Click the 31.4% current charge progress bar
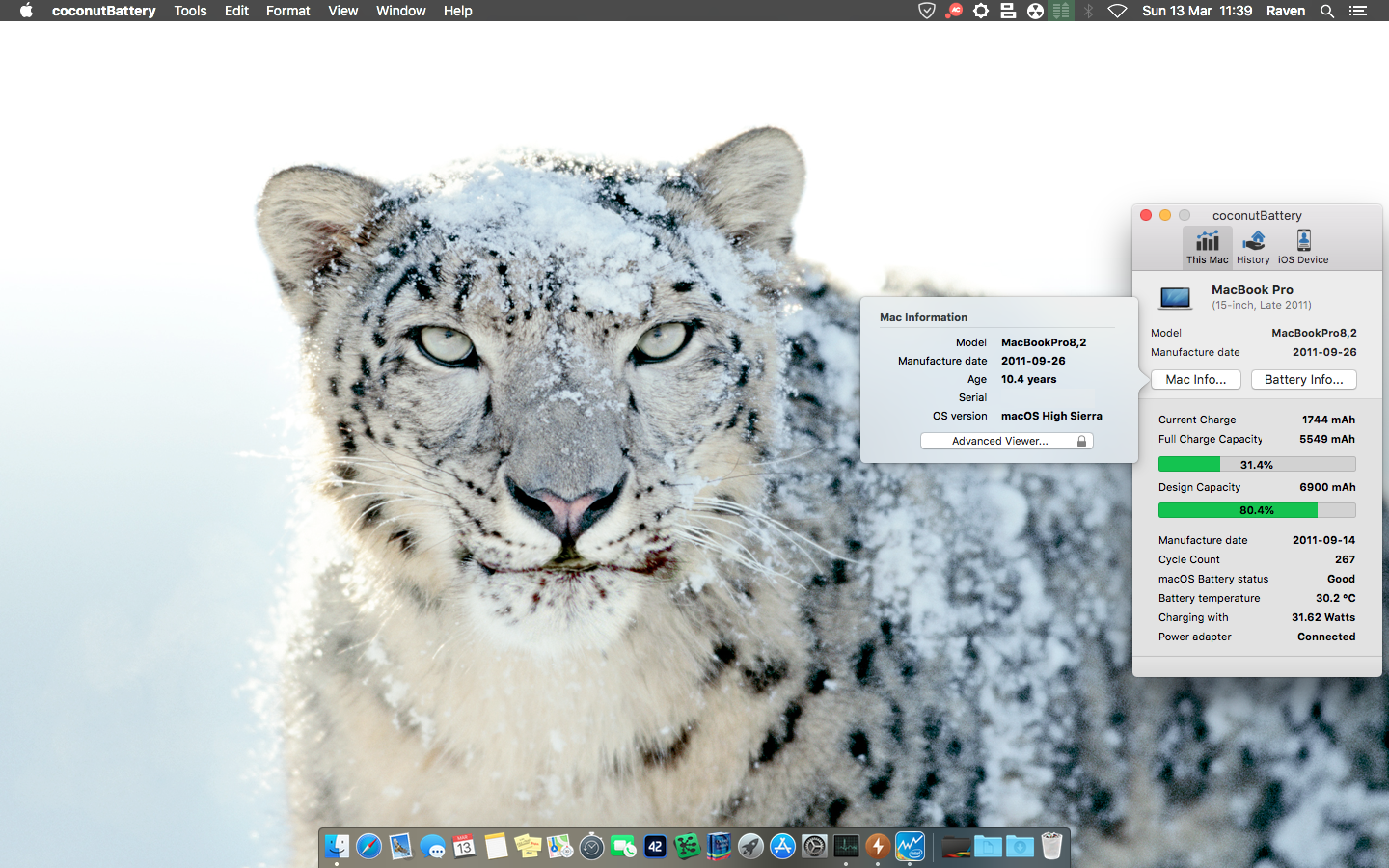The image size is (1389, 868). tap(1256, 465)
